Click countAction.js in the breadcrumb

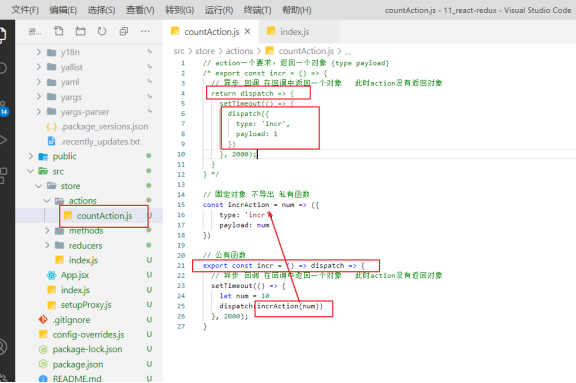tap(306, 51)
